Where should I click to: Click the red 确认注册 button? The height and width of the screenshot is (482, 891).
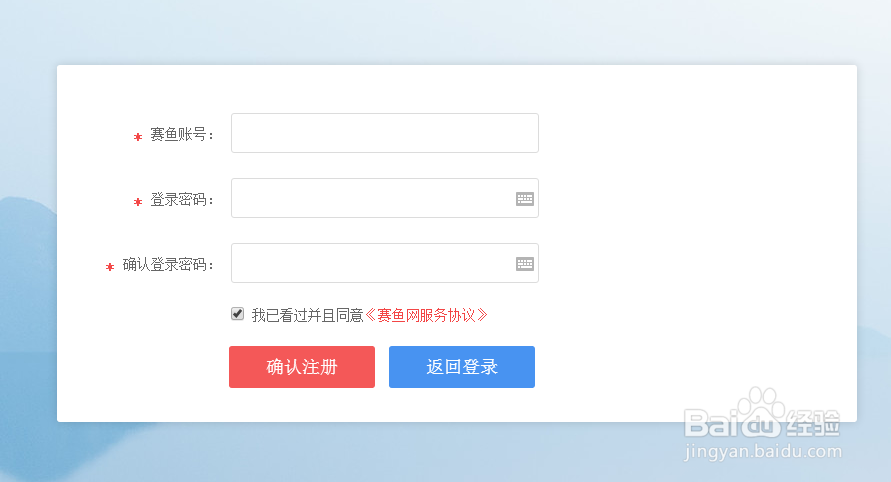(302, 367)
